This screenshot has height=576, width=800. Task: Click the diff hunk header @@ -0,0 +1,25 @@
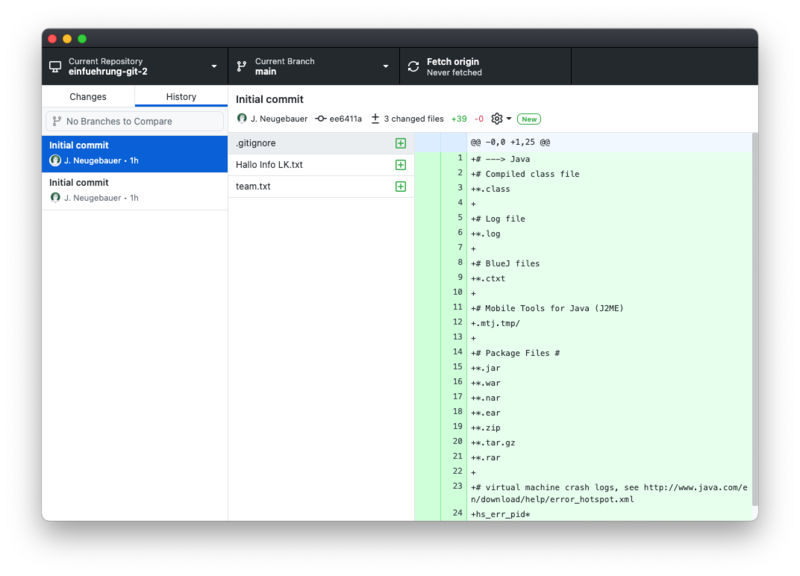510,142
